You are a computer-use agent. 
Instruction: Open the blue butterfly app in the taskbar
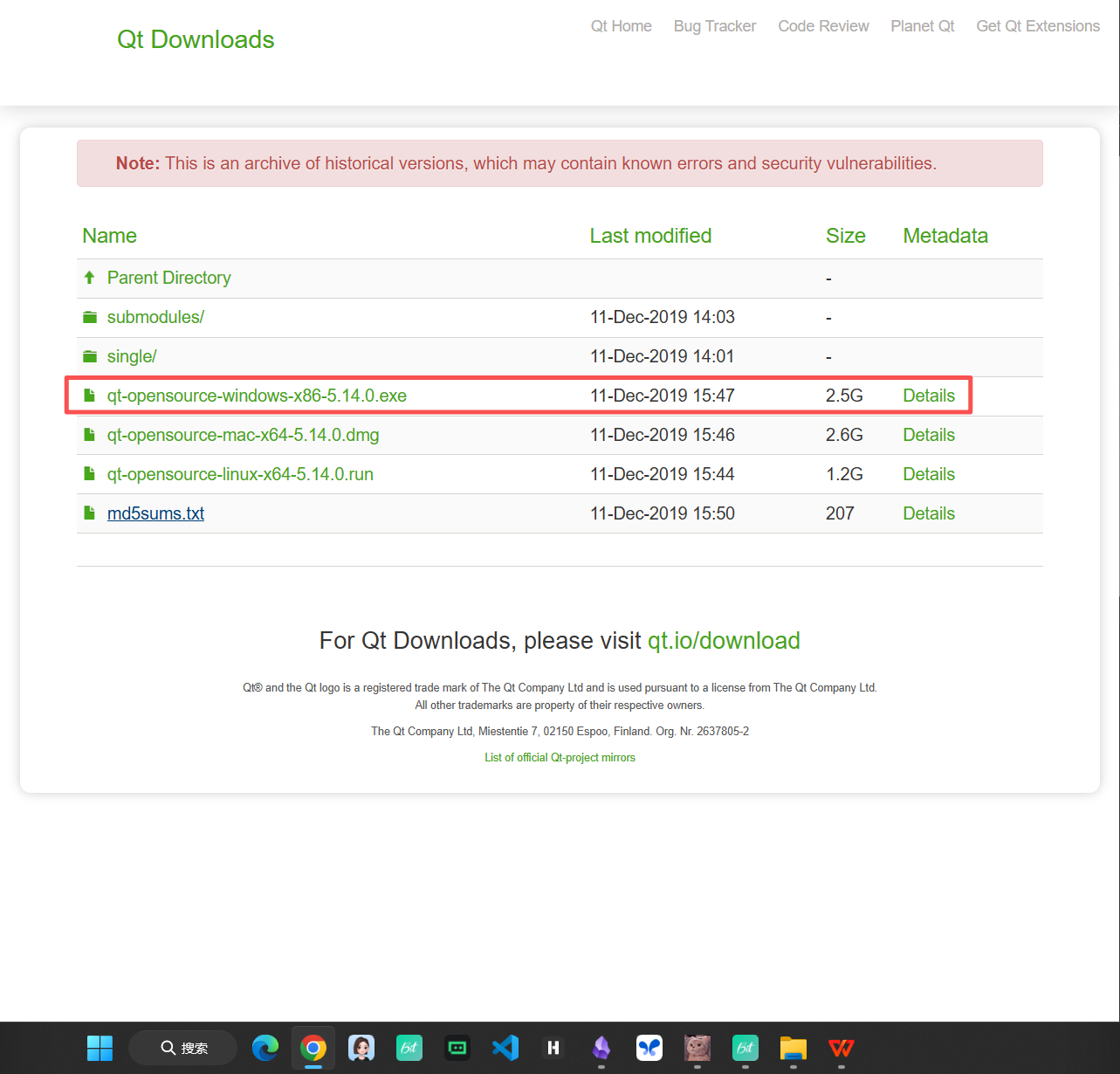[649, 1048]
